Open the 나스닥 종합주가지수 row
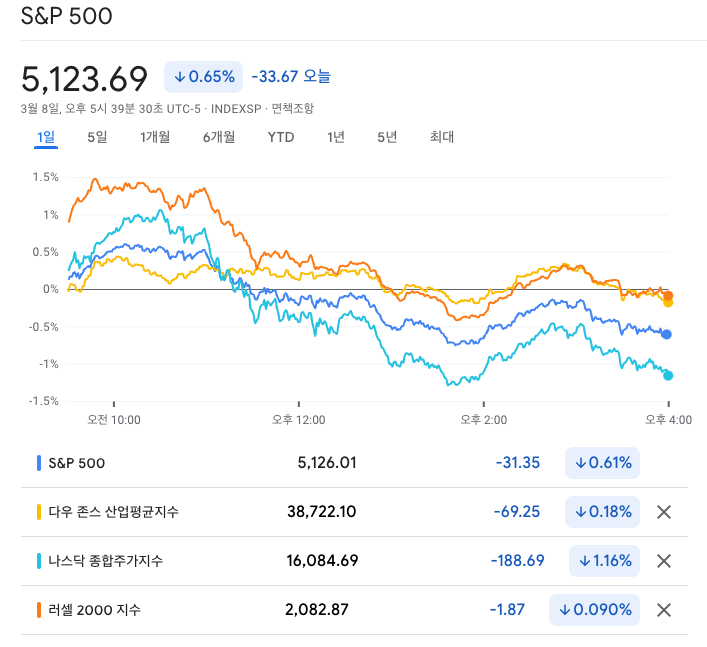The height and width of the screenshot is (647, 707). (x=354, y=561)
